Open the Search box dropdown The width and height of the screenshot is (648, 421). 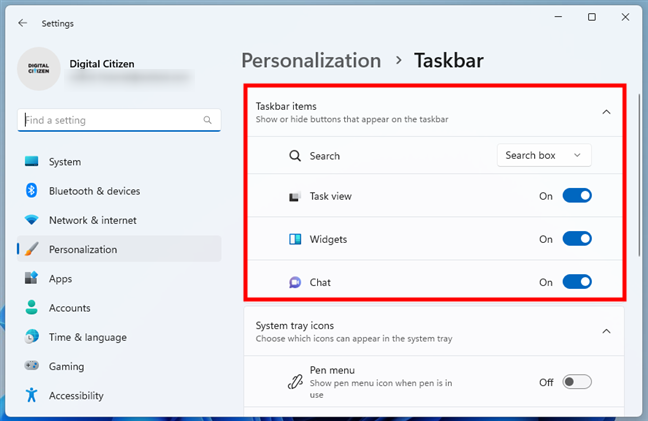click(544, 155)
